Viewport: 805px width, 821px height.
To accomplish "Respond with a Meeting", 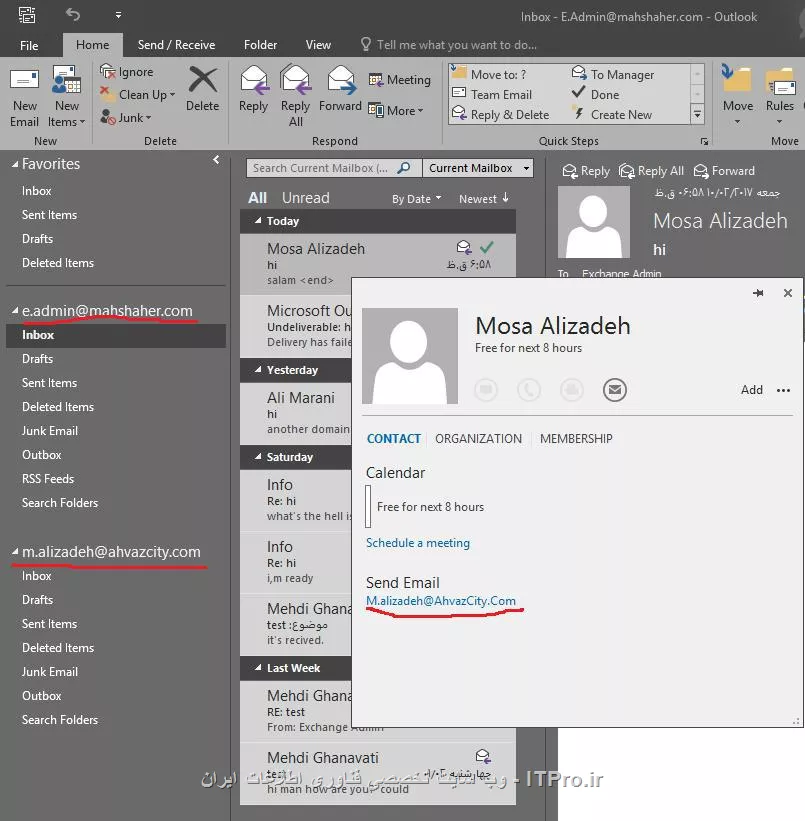I will [399, 80].
